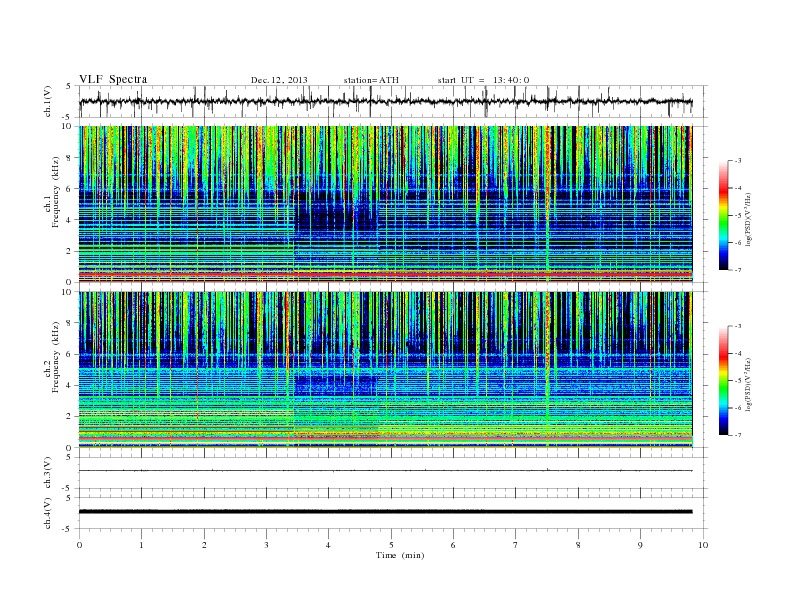Click the "Time (min)" axis title
The height and width of the screenshot is (612, 792).
click(400, 555)
